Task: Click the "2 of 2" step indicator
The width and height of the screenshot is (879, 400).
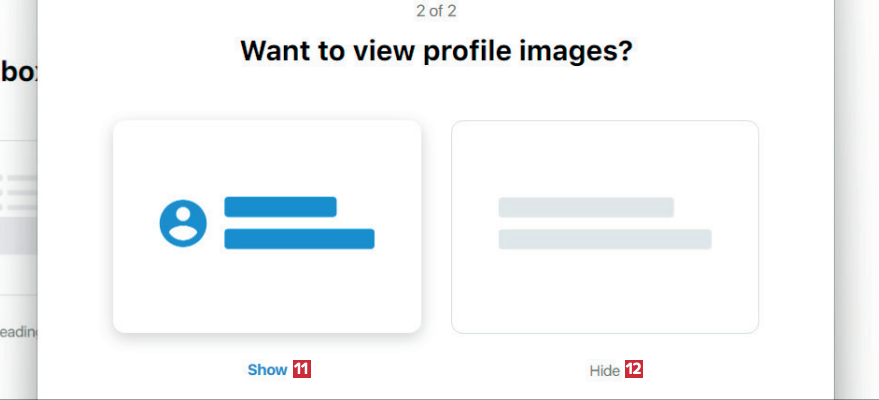Action: point(436,12)
